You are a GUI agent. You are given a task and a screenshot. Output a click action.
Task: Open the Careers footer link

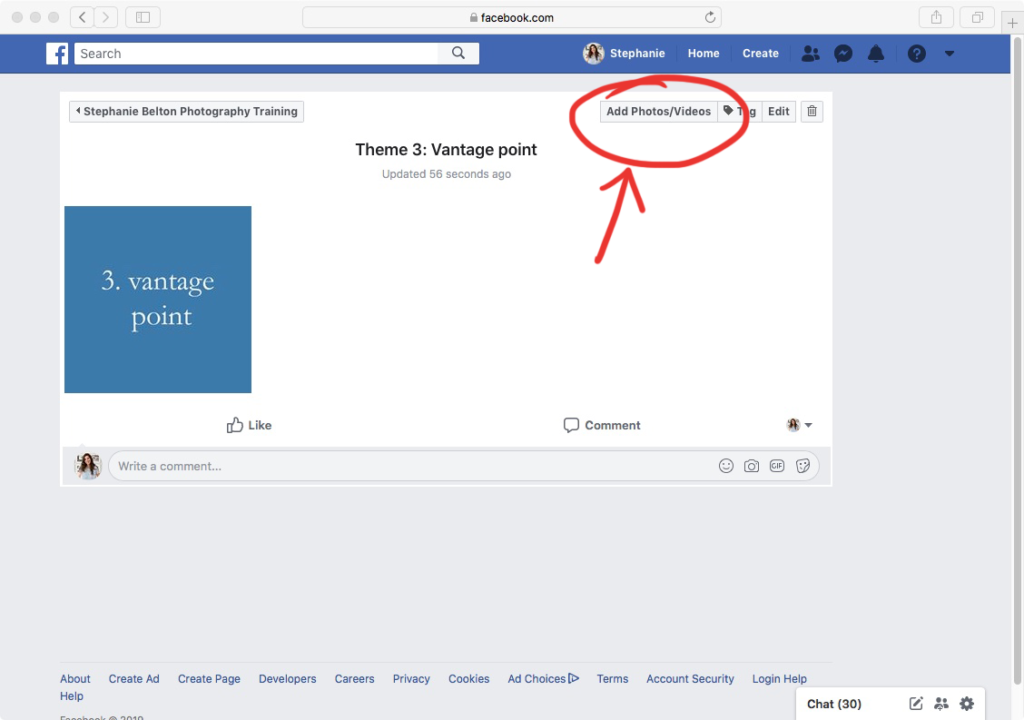[355, 679]
